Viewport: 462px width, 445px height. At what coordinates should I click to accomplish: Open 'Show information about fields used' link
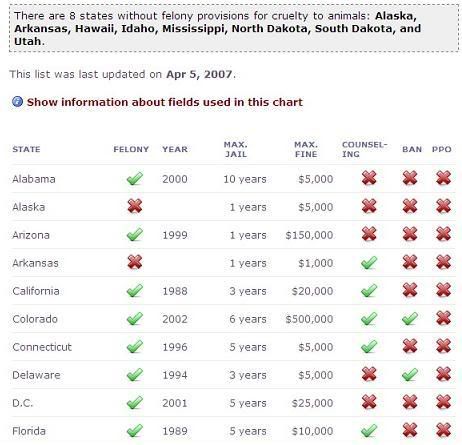coord(165,102)
